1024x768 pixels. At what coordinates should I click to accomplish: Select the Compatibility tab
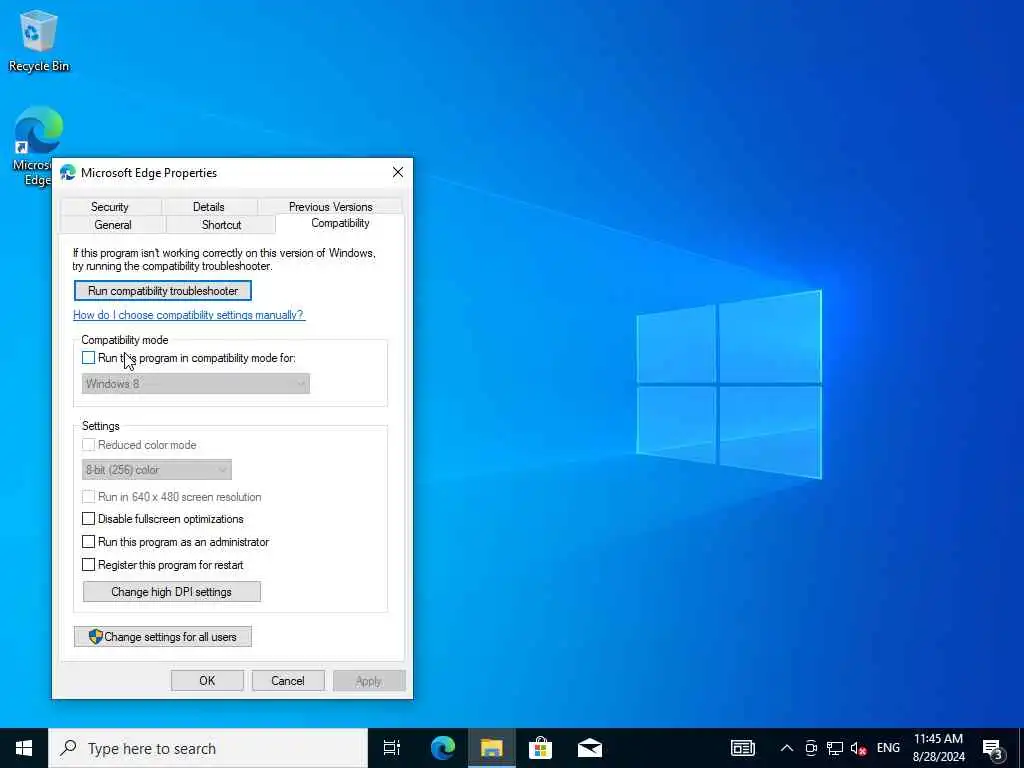(340, 223)
